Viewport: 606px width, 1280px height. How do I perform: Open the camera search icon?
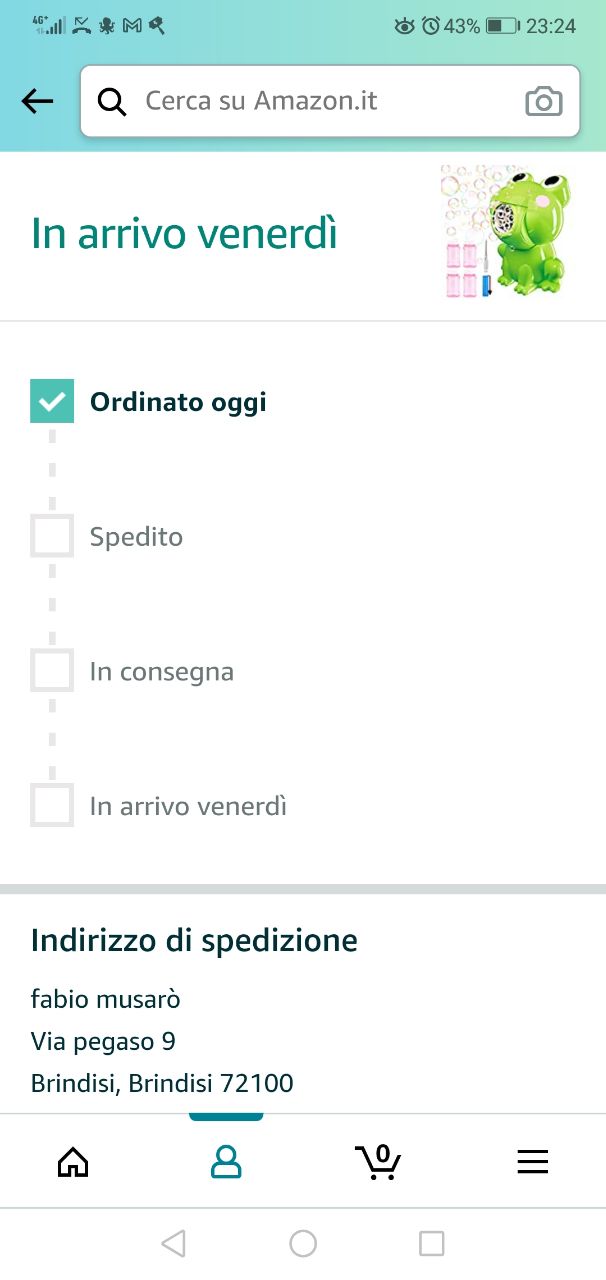[x=544, y=101]
